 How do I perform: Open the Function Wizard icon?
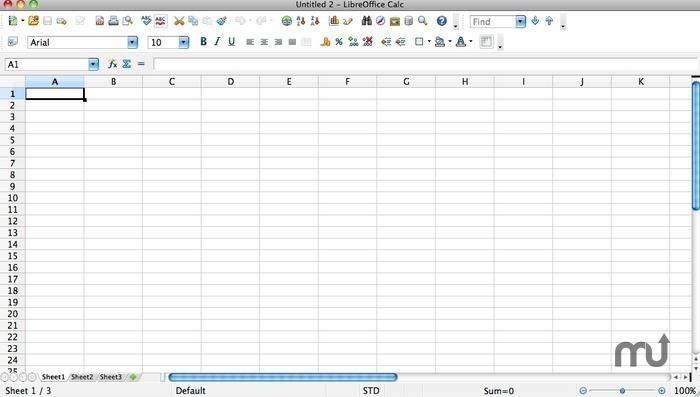point(112,64)
